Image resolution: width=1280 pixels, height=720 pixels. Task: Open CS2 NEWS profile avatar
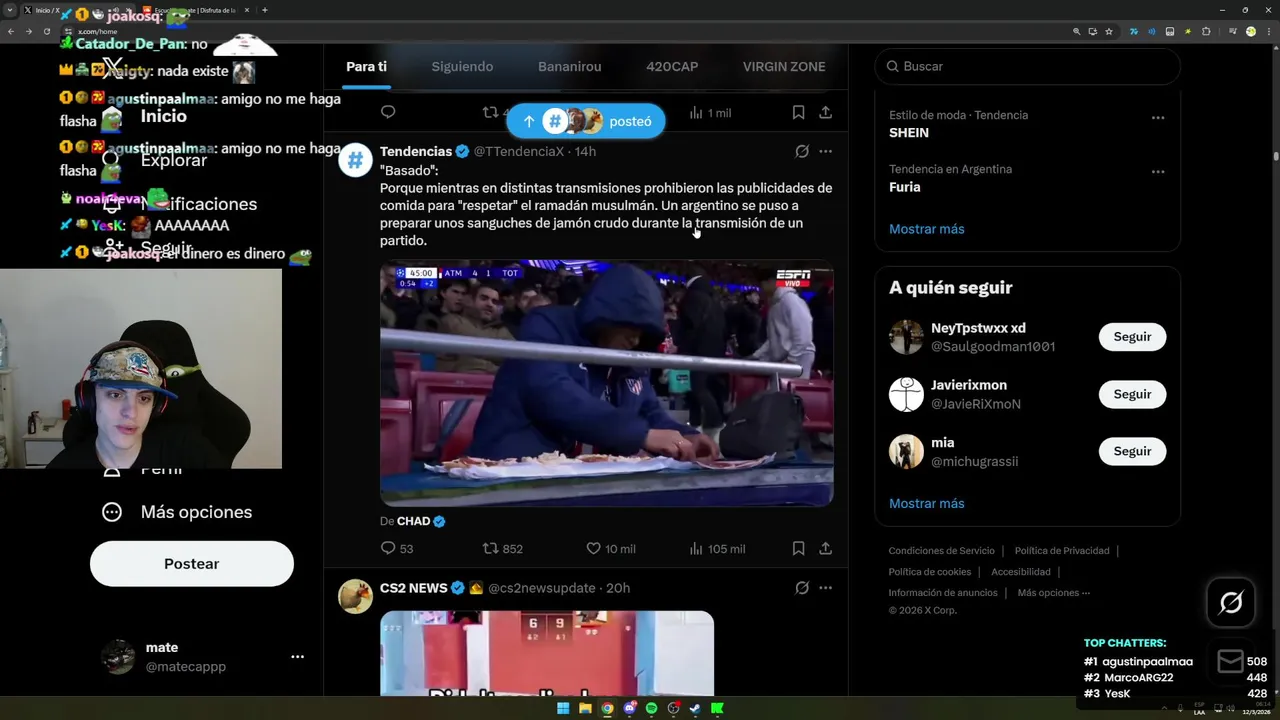[x=355, y=596]
